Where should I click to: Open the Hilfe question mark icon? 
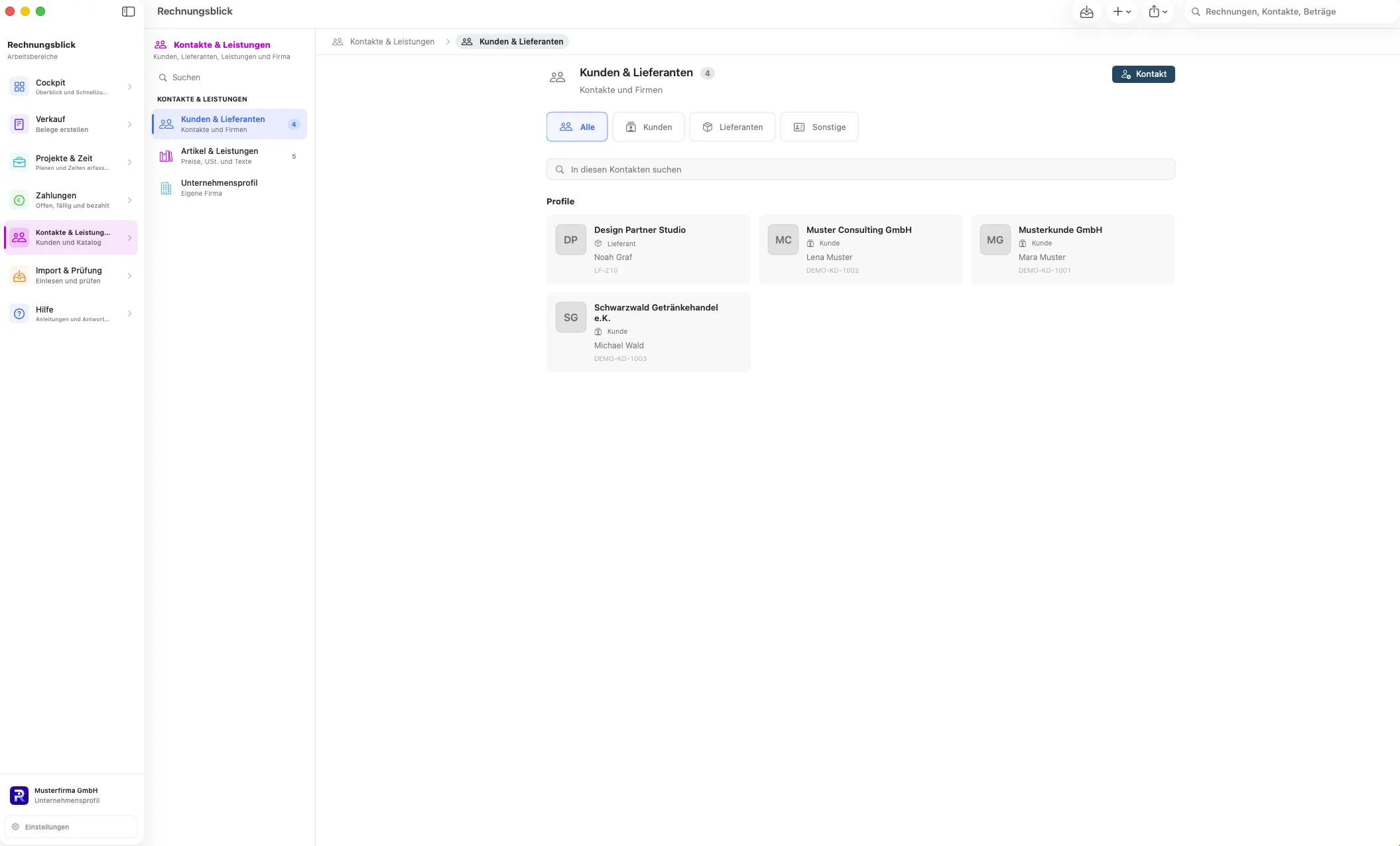(x=19, y=314)
